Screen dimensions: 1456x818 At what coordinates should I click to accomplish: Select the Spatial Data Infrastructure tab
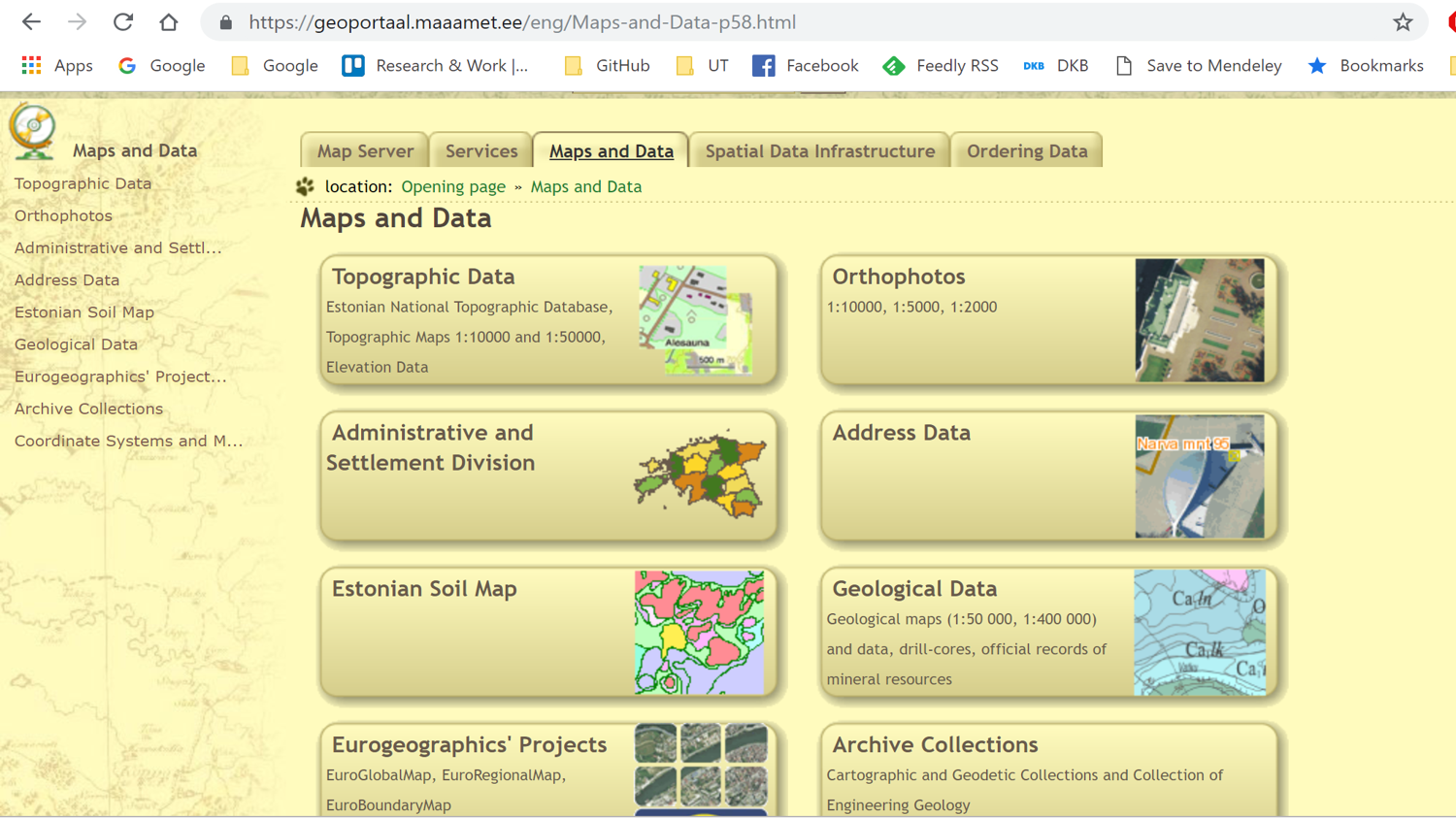(x=819, y=151)
